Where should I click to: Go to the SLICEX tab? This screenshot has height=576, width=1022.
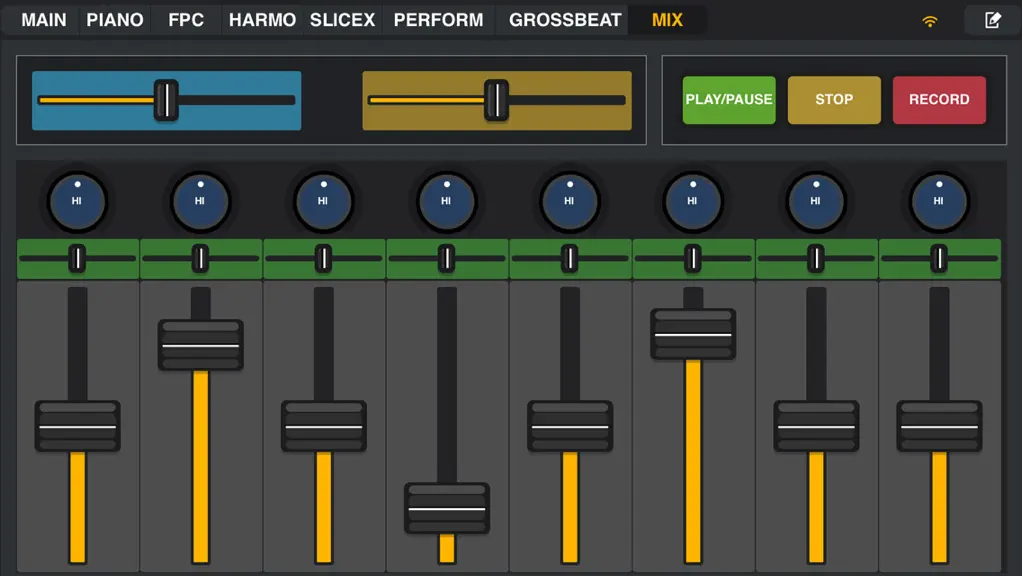[x=342, y=20]
